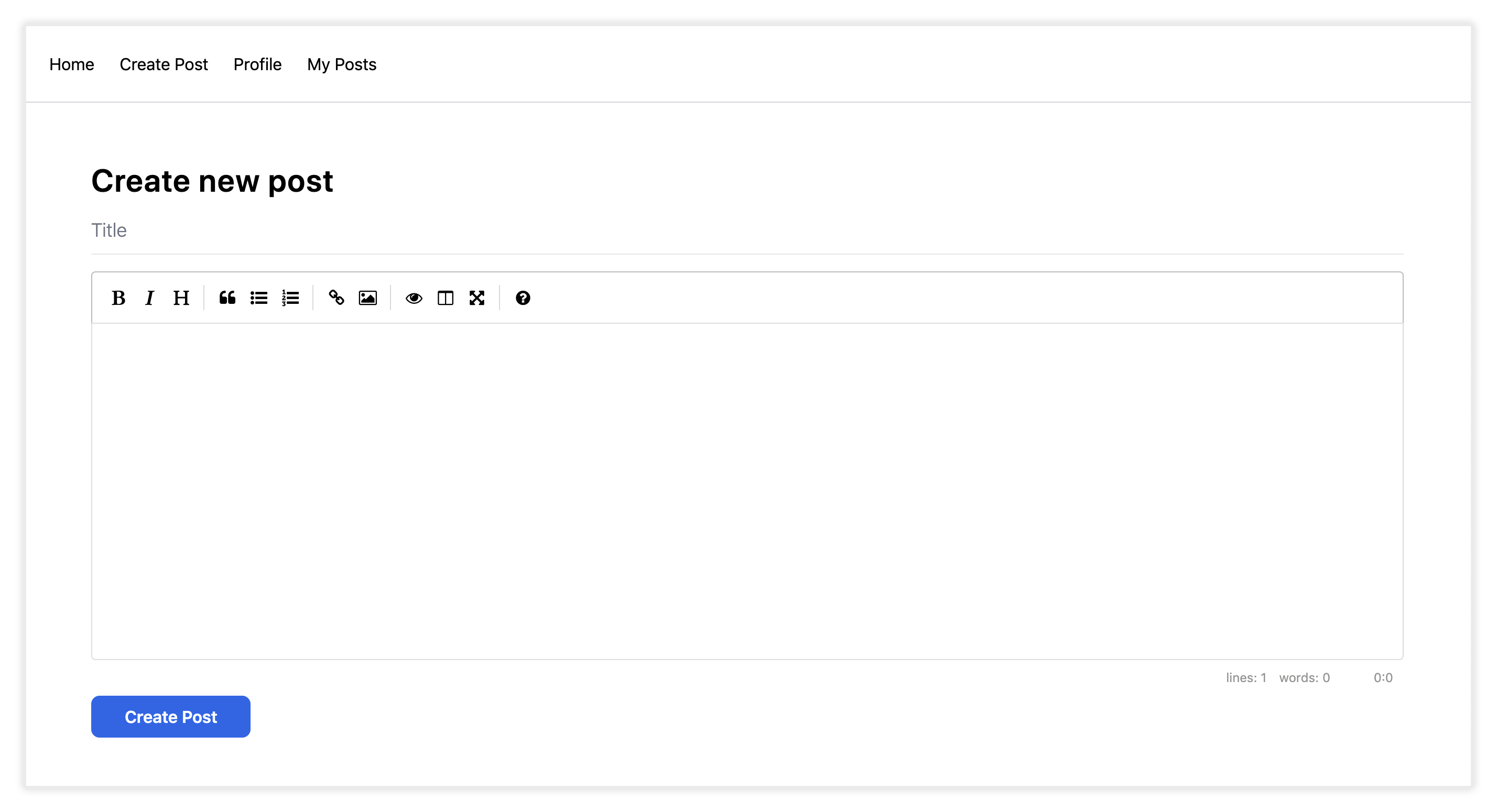This screenshot has width=1497, height=812.
Task: Click the Title input field
Action: click(x=747, y=230)
